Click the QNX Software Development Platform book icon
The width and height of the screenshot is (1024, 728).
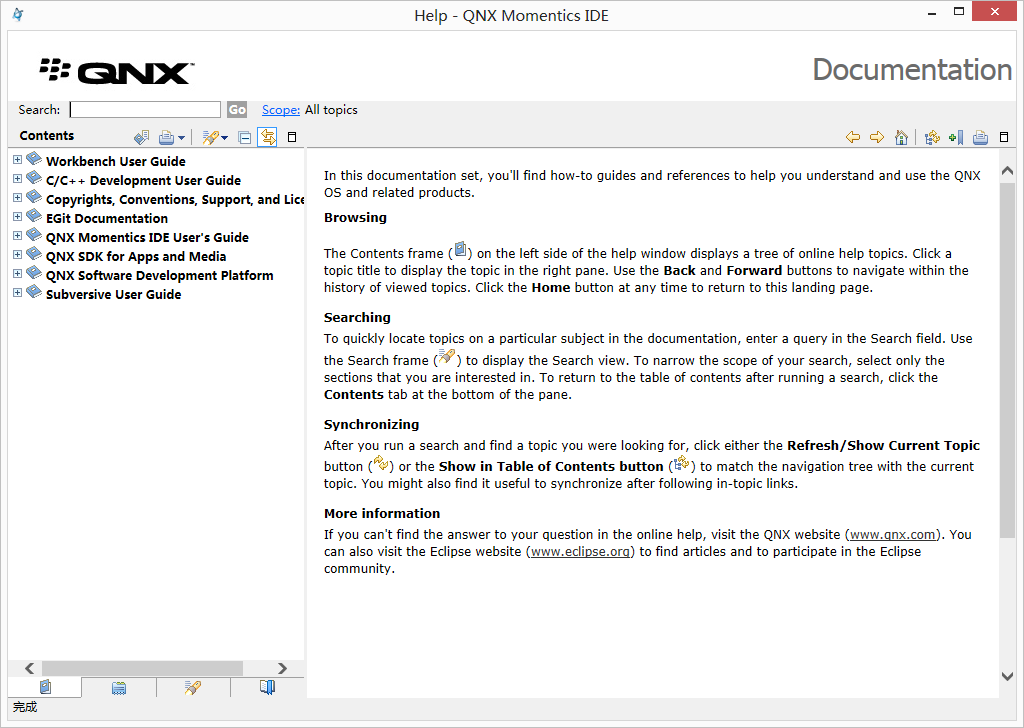tap(34, 272)
